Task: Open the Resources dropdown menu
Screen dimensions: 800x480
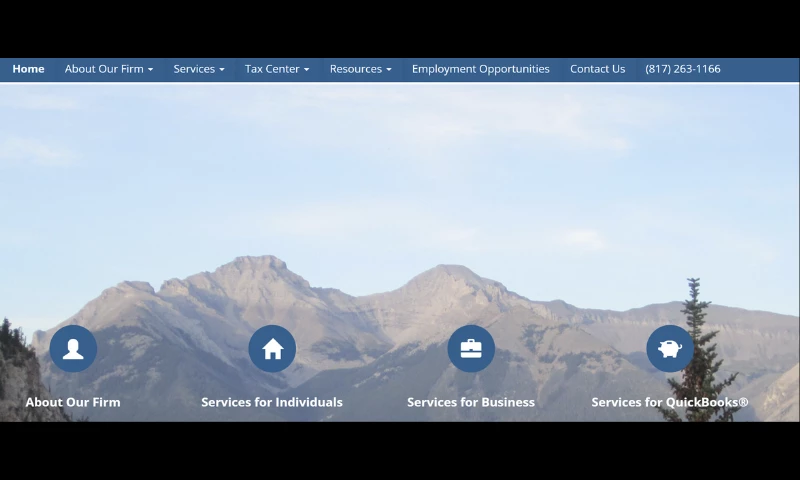Action: click(360, 69)
